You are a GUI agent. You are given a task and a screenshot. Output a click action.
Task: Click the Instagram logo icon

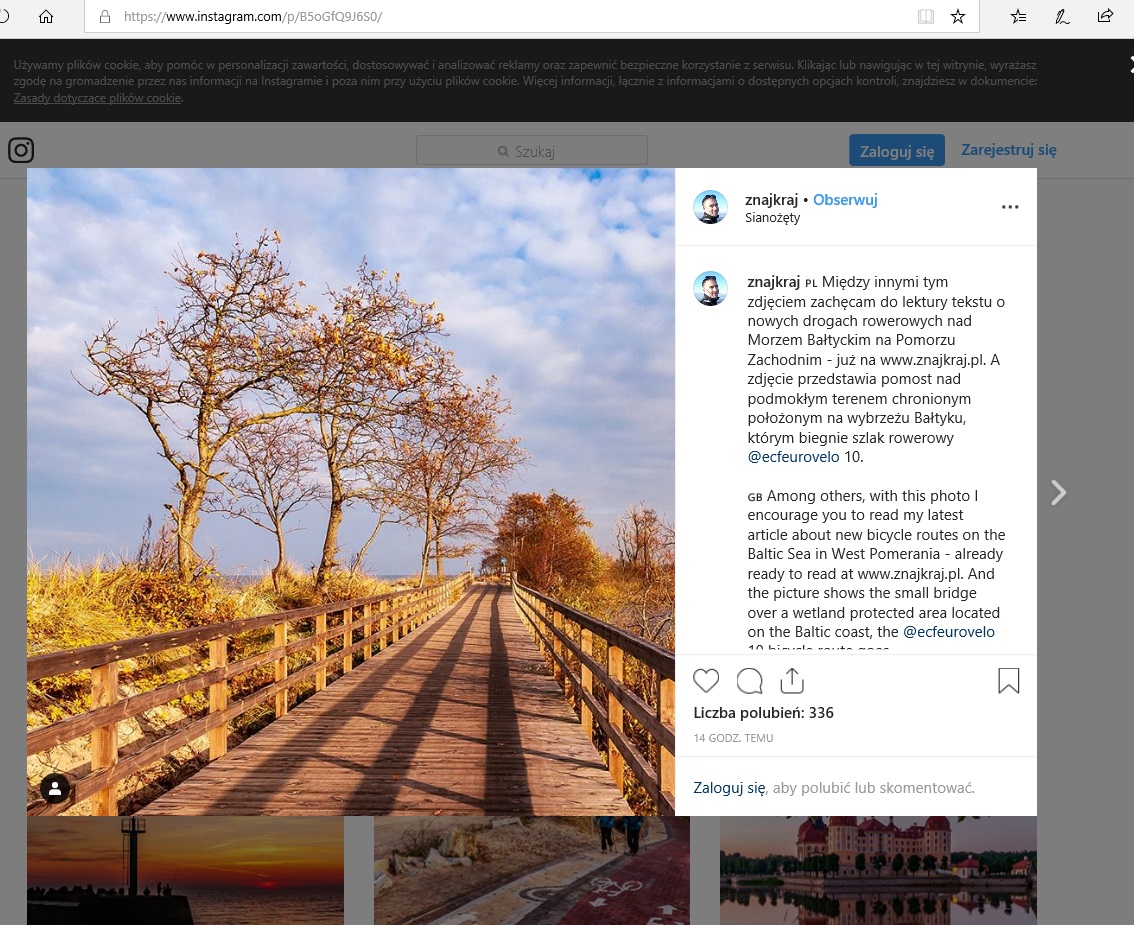point(21,150)
